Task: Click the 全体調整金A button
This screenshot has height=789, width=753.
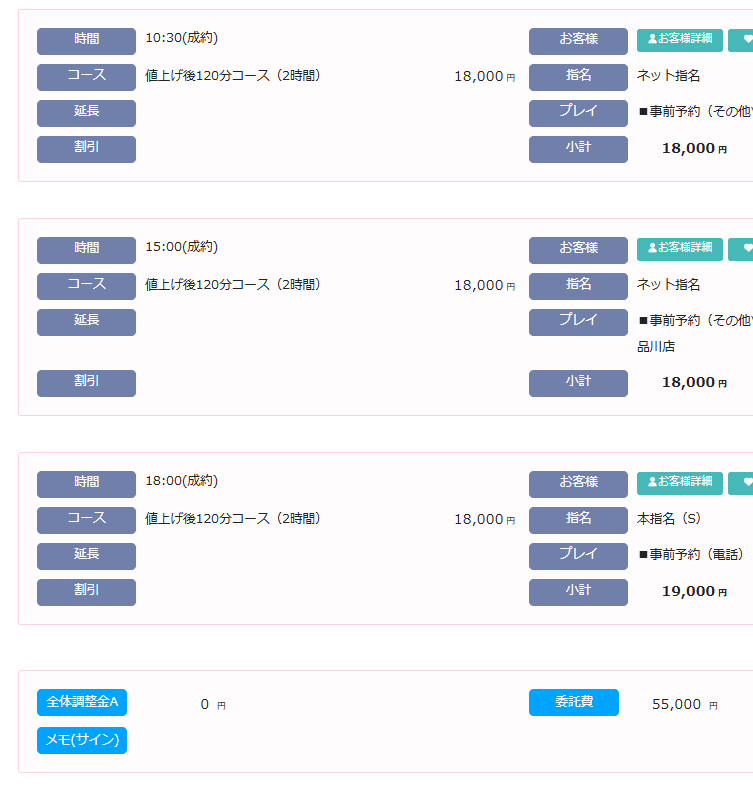Action: [82, 703]
